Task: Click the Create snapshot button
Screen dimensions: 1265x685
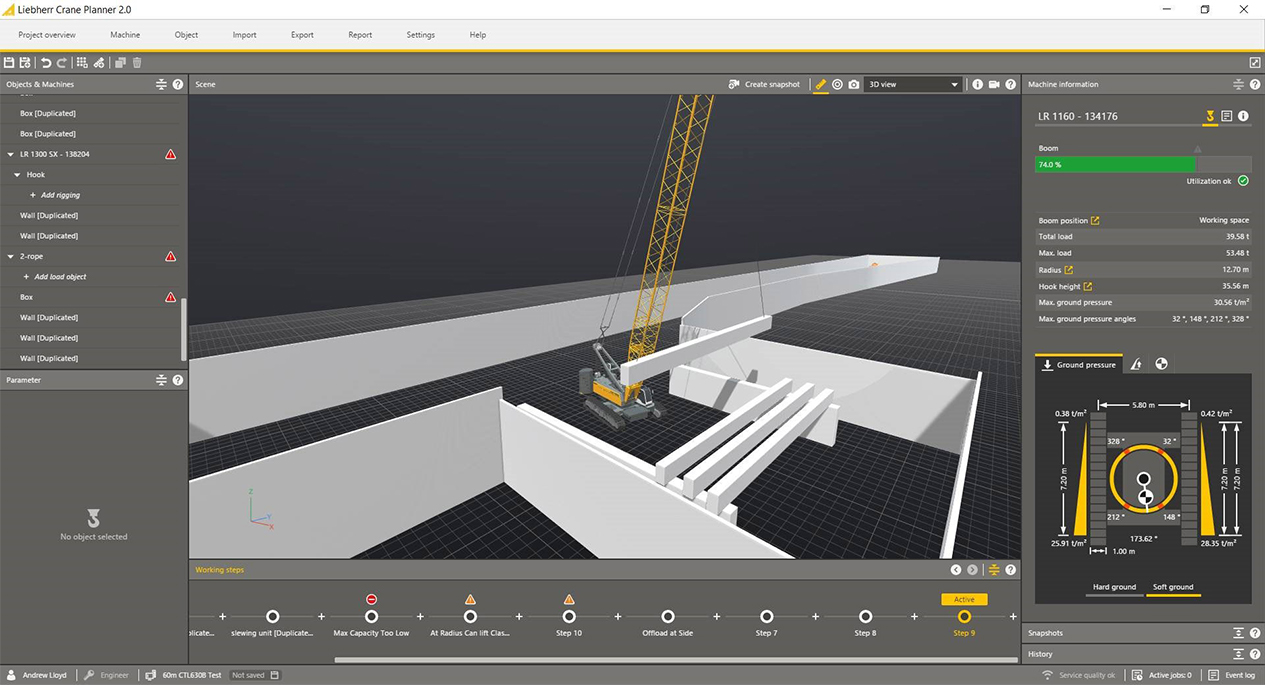Action: [x=764, y=85]
